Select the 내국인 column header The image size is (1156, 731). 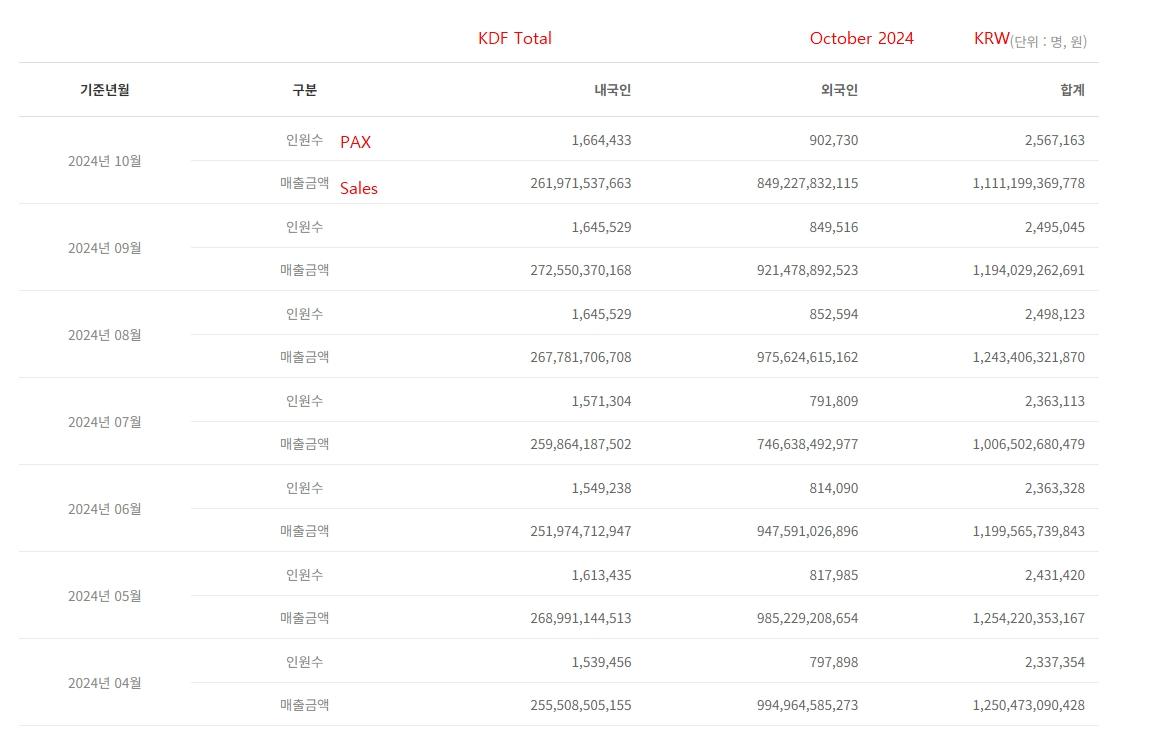pos(612,90)
